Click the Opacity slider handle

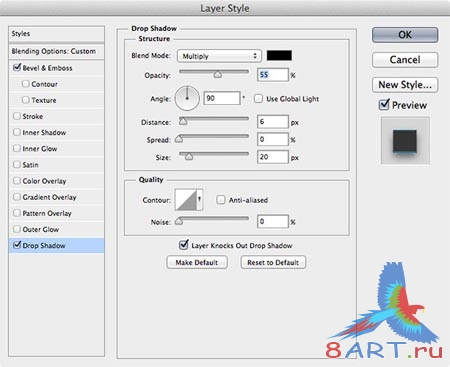point(218,74)
